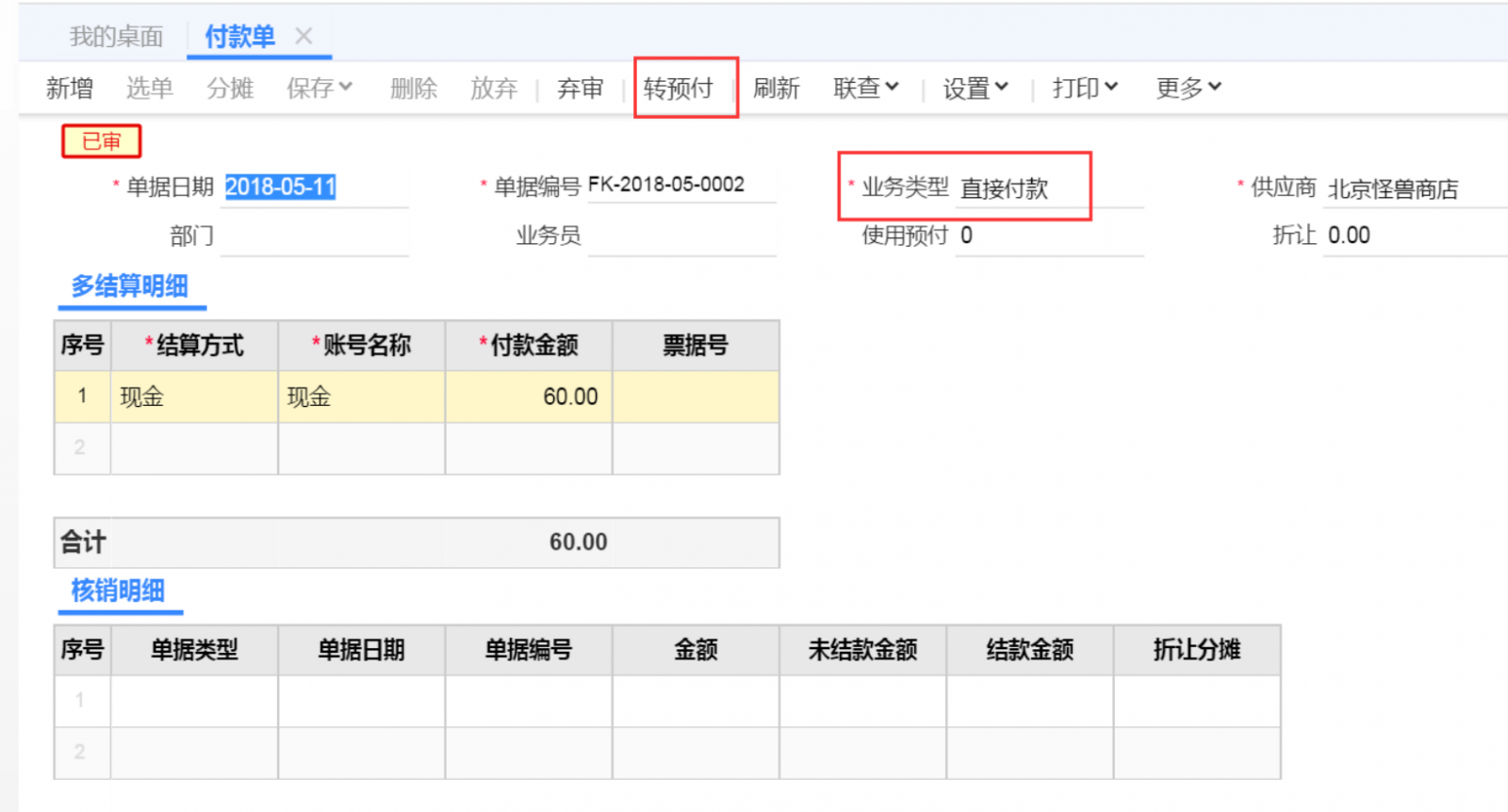Click the 折让 field showing 0.00
Screen dimensions: 1508x812
coord(1416,236)
